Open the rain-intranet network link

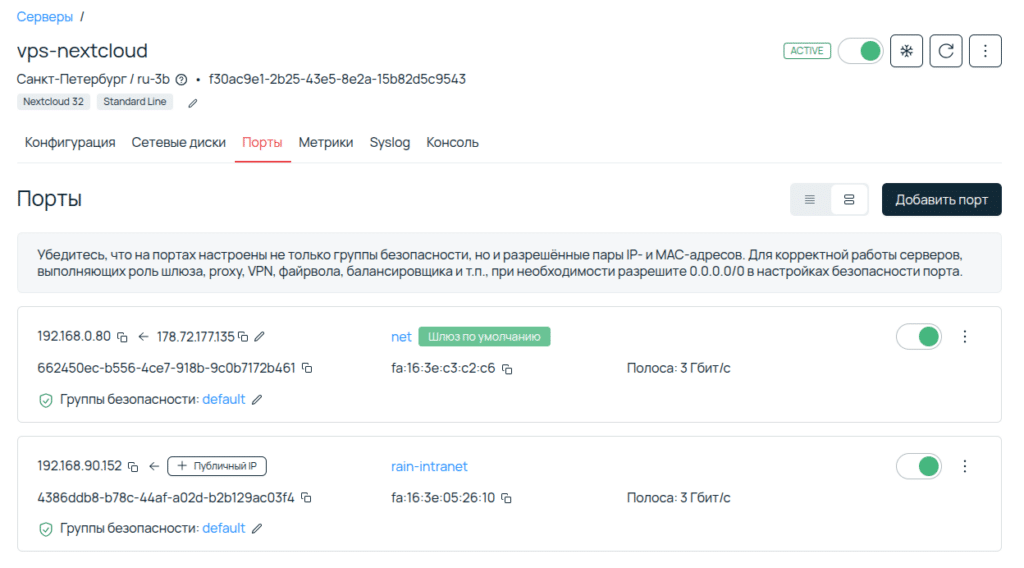(429, 466)
